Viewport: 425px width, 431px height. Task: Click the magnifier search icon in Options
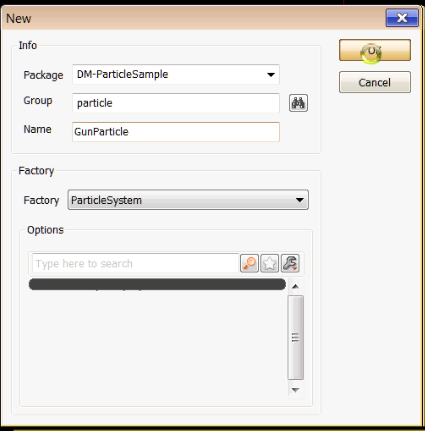click(x=249, y=263)
